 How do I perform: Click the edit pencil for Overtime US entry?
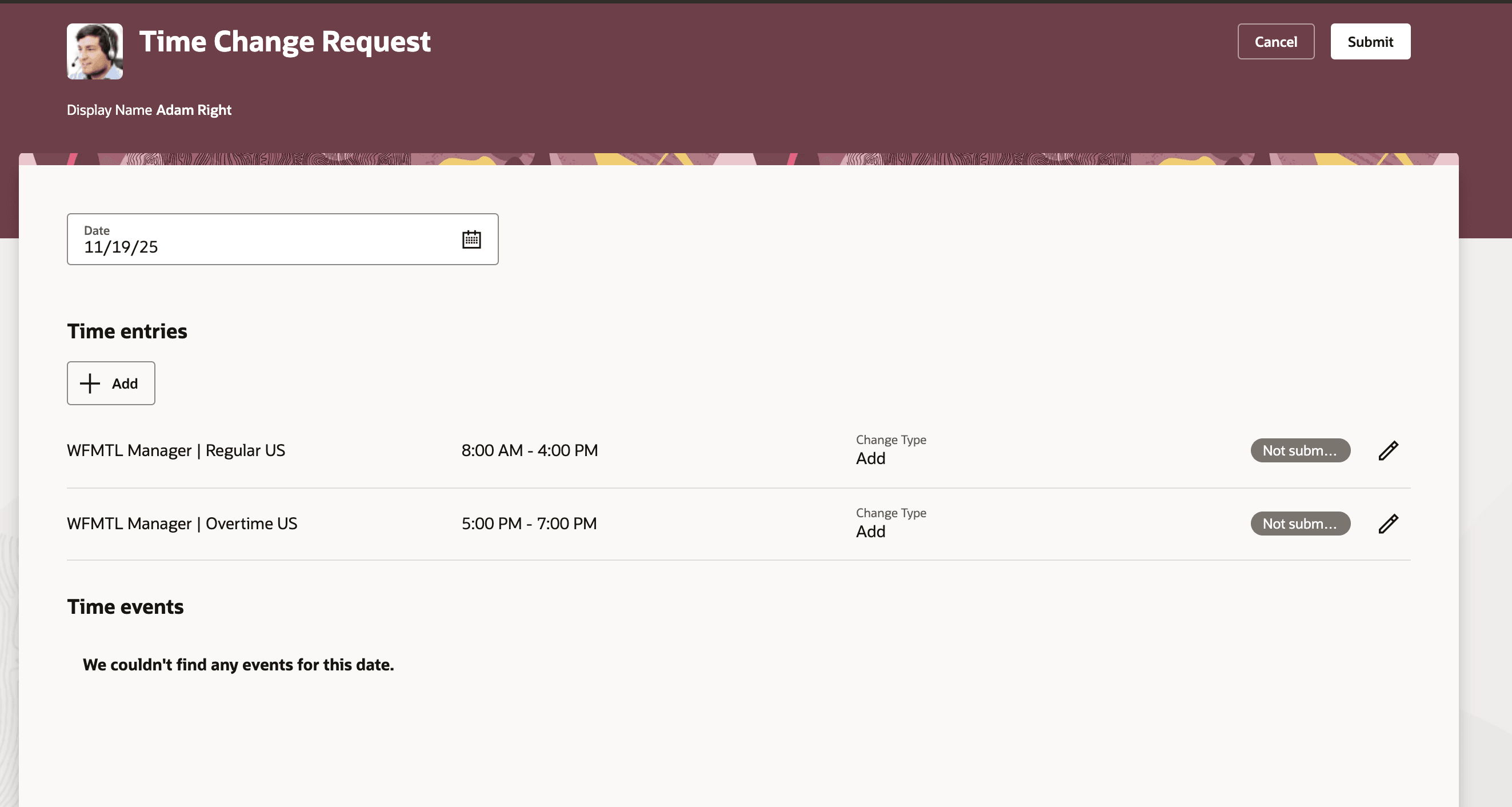click(1388, 523)
